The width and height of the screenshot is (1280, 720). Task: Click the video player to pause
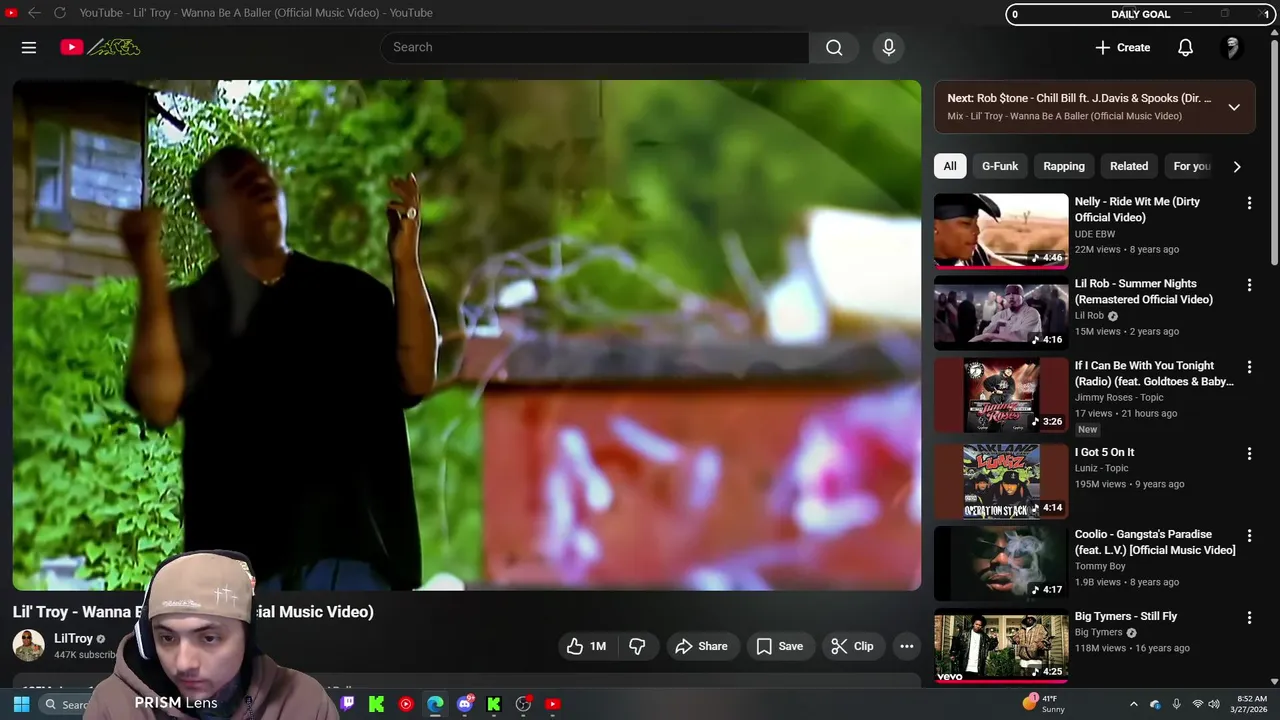click(467, 335)
